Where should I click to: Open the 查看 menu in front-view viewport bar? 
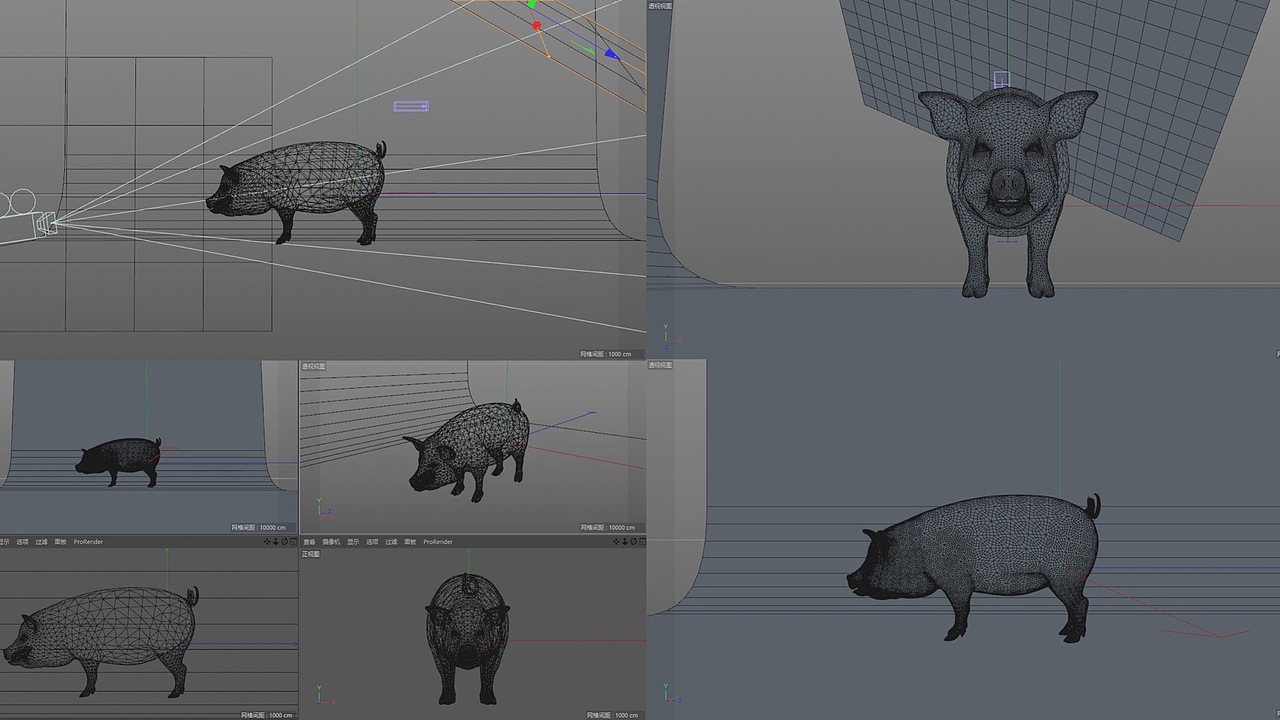(309, 542)
